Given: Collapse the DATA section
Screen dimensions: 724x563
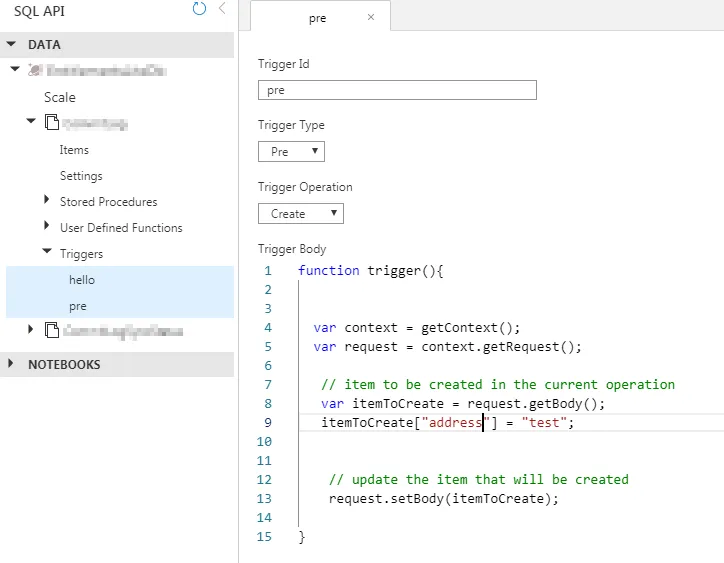Looking at the screenshot, I should pos(12,45).
